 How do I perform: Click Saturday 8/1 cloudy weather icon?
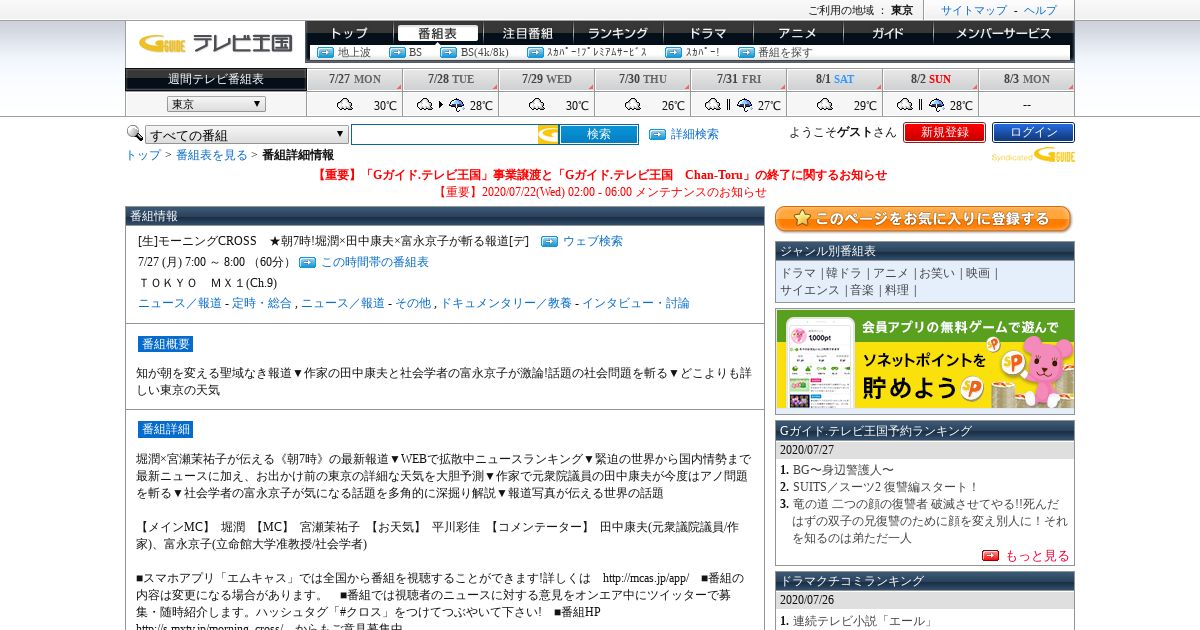click(825, 105)
